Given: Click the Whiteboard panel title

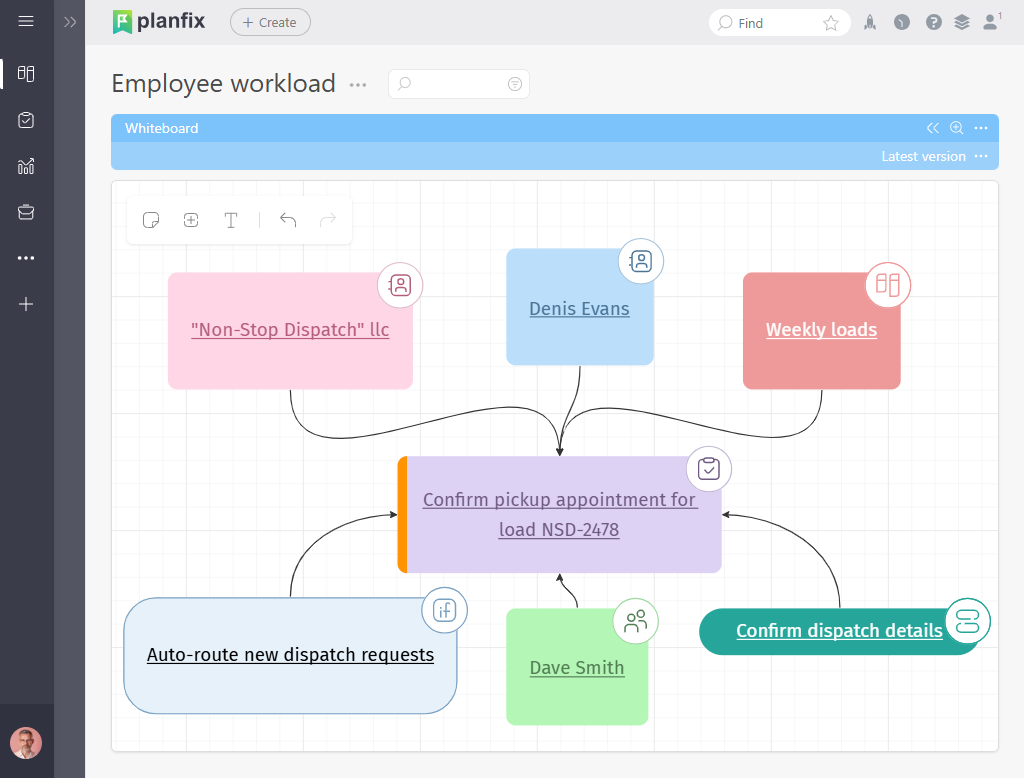Looking at the screenshot, I should pos(161,129).
